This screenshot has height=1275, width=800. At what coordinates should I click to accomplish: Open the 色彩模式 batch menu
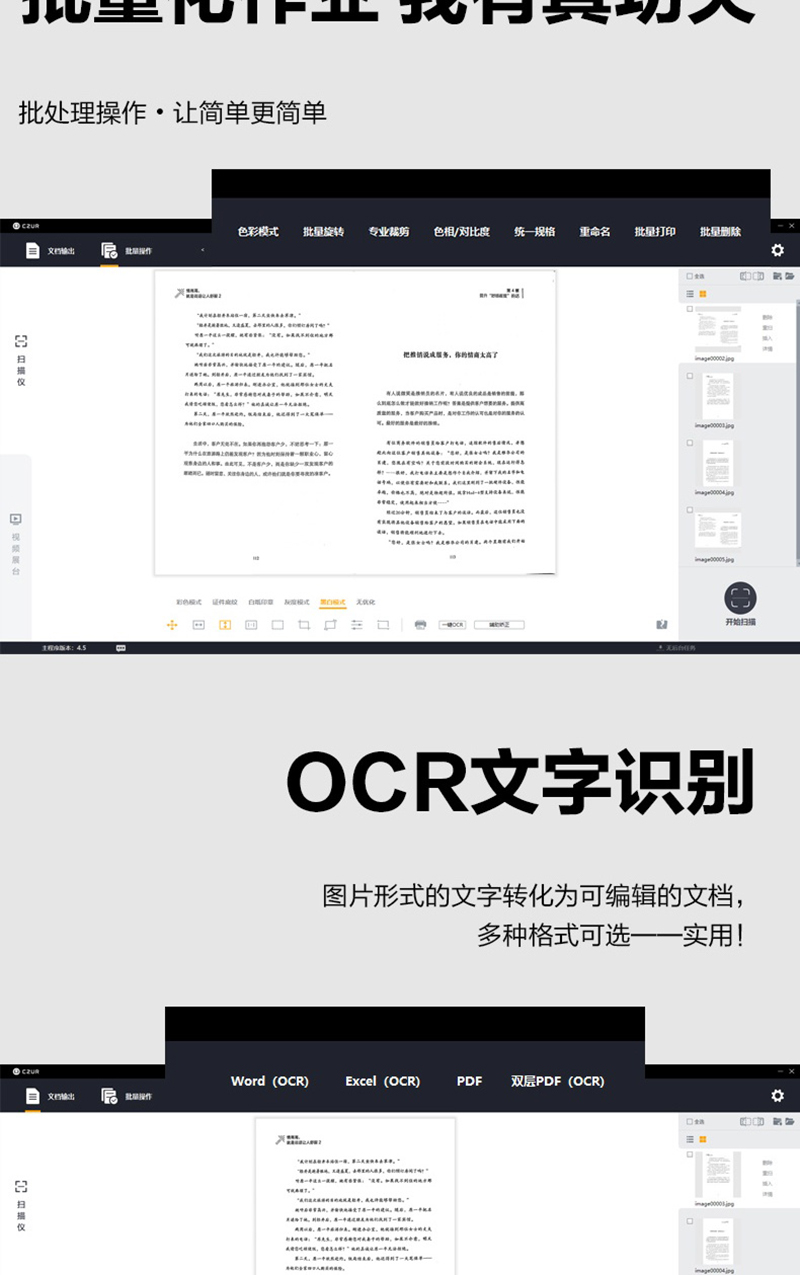pos(258,232)
